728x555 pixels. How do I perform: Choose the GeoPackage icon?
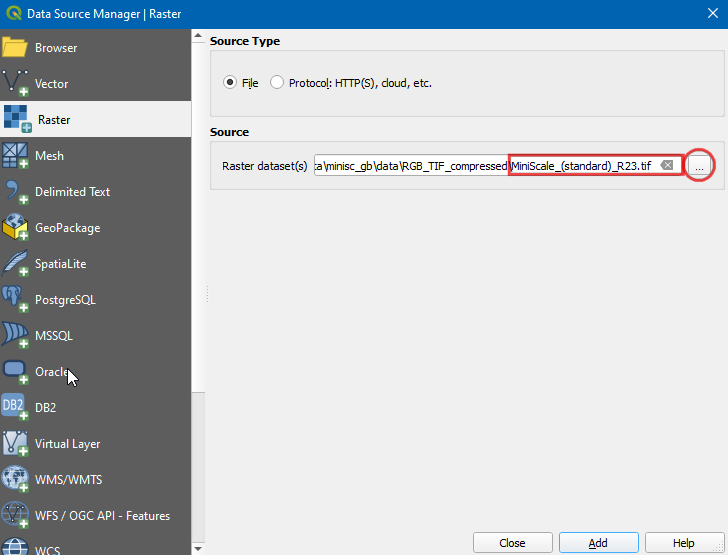(15, 228)
